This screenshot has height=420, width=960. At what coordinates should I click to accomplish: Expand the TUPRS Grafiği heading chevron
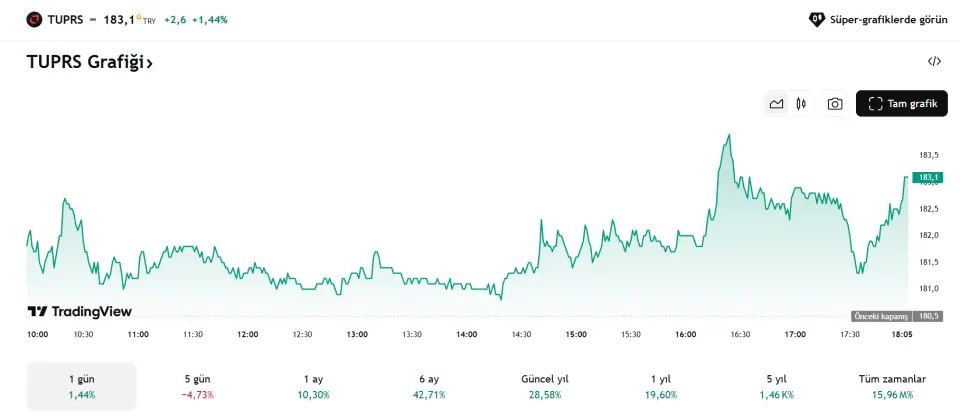150,63
